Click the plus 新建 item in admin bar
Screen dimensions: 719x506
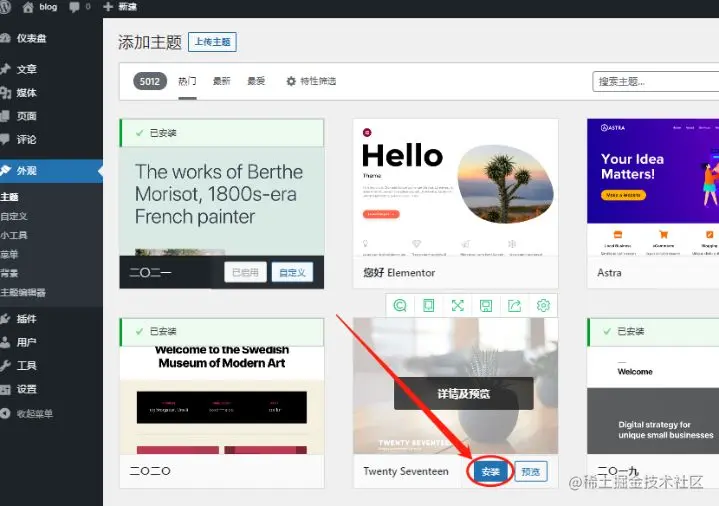click(x=120, y=7)
